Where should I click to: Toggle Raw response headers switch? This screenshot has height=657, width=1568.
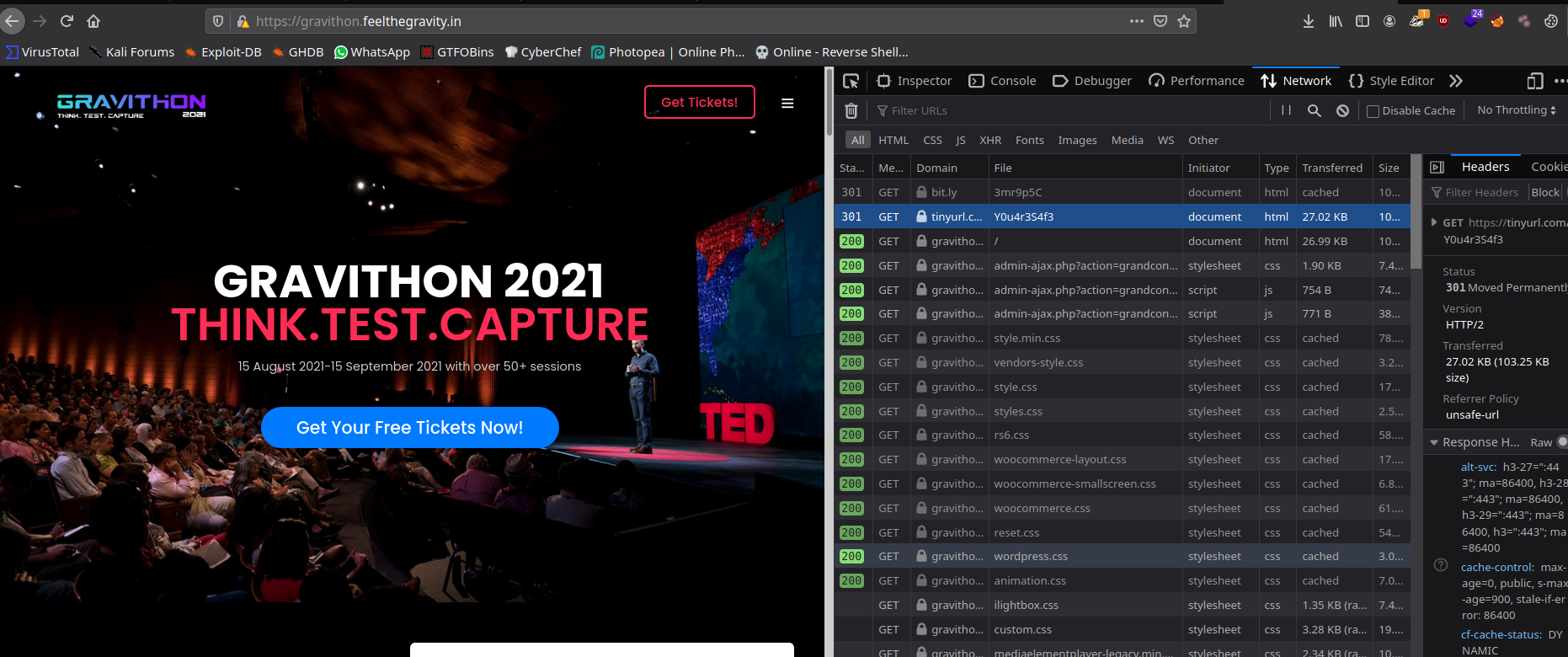1562,442
